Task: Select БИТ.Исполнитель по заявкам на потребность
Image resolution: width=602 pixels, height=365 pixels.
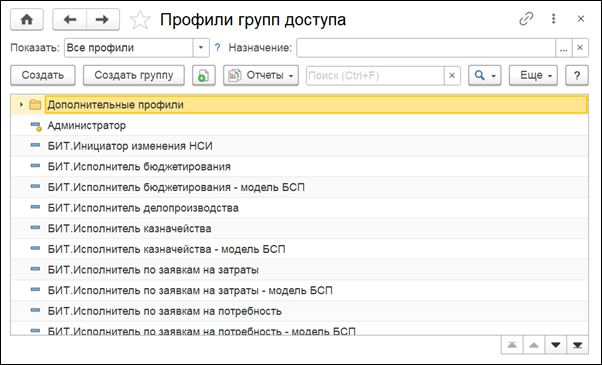Action: [299, 311]
